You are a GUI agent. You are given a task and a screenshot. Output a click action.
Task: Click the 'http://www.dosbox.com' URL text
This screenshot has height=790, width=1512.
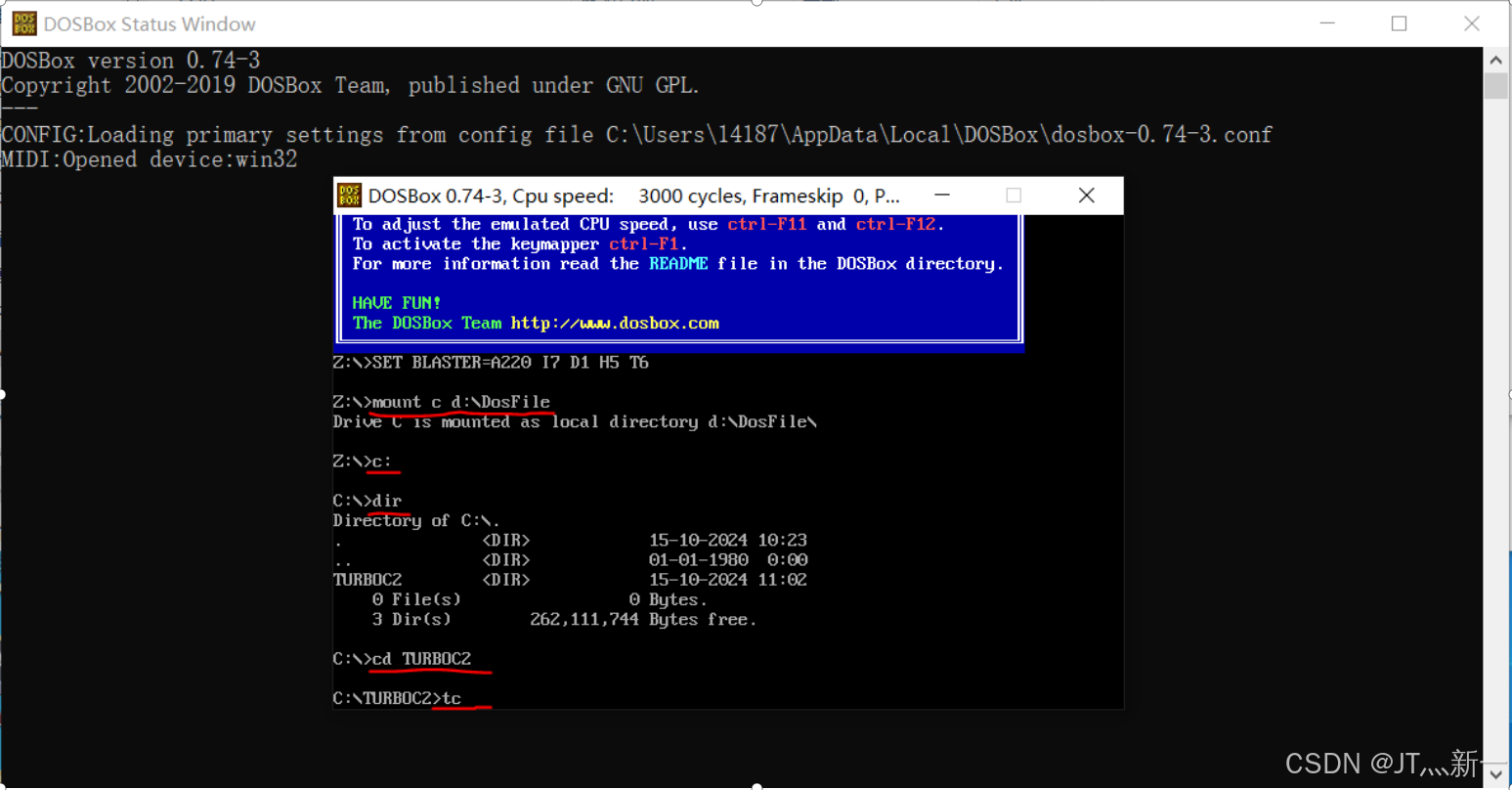click(615, 323)
